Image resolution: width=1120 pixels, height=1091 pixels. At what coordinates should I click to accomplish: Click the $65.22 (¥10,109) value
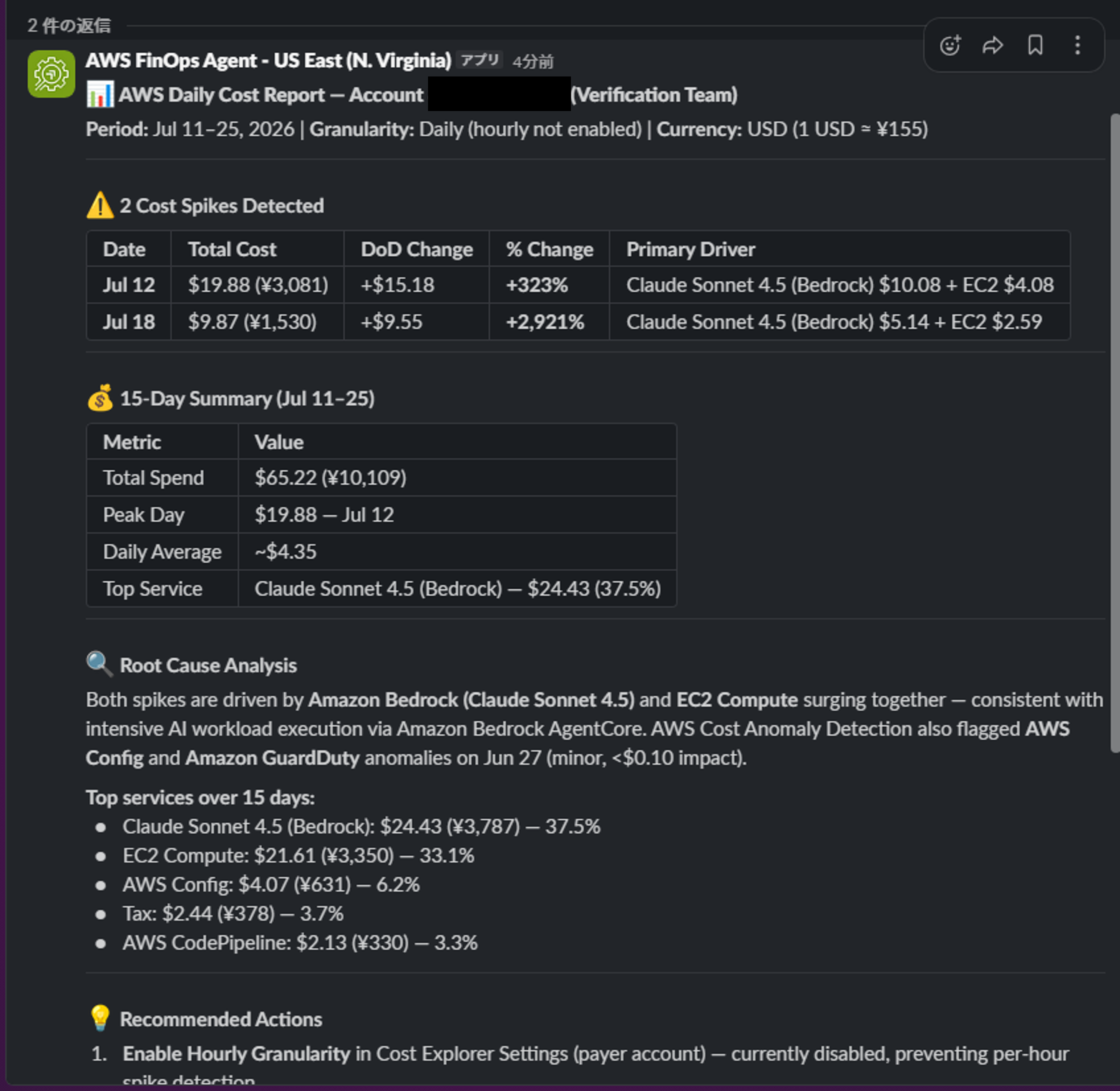pyautogui.click(x=330, y=477)
